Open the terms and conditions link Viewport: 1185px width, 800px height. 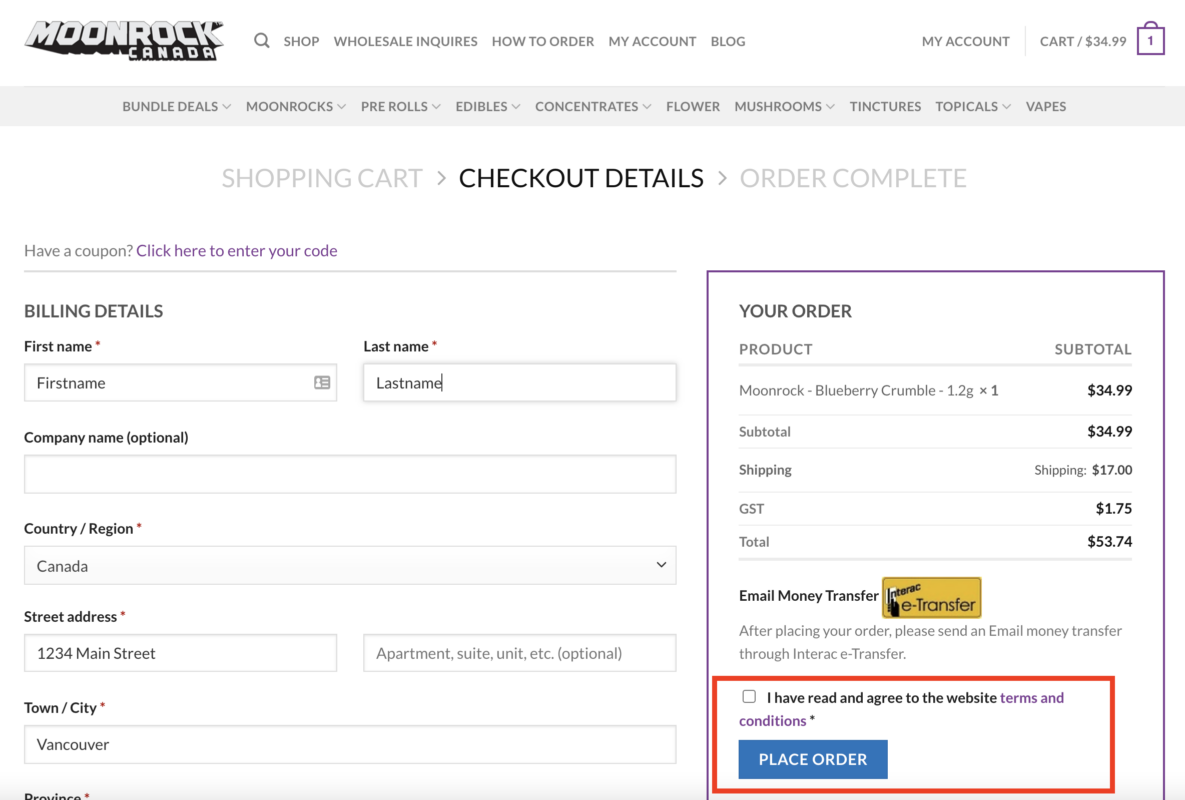[1031, 697]
